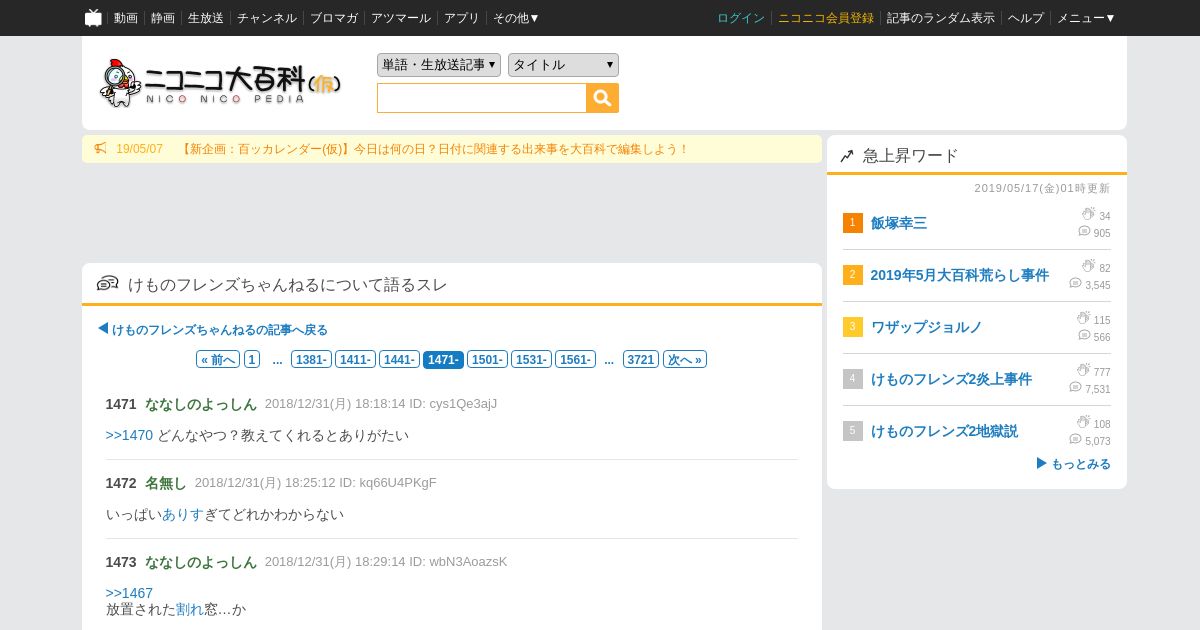Click the >>1470 reply anchor
The image size is (1200, 630).
tap(130, 435)
